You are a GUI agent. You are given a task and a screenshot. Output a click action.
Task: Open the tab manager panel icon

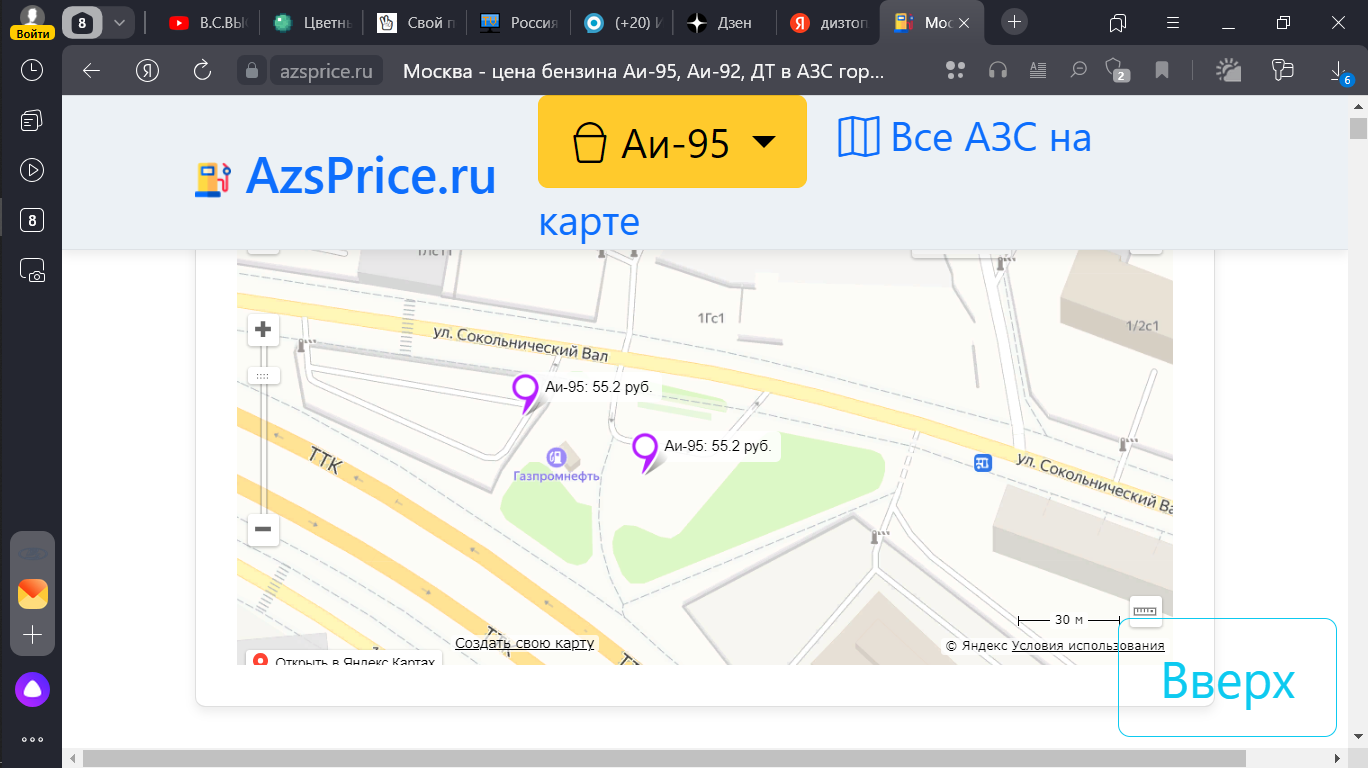pyautogui.click(x=1118, y=22)
